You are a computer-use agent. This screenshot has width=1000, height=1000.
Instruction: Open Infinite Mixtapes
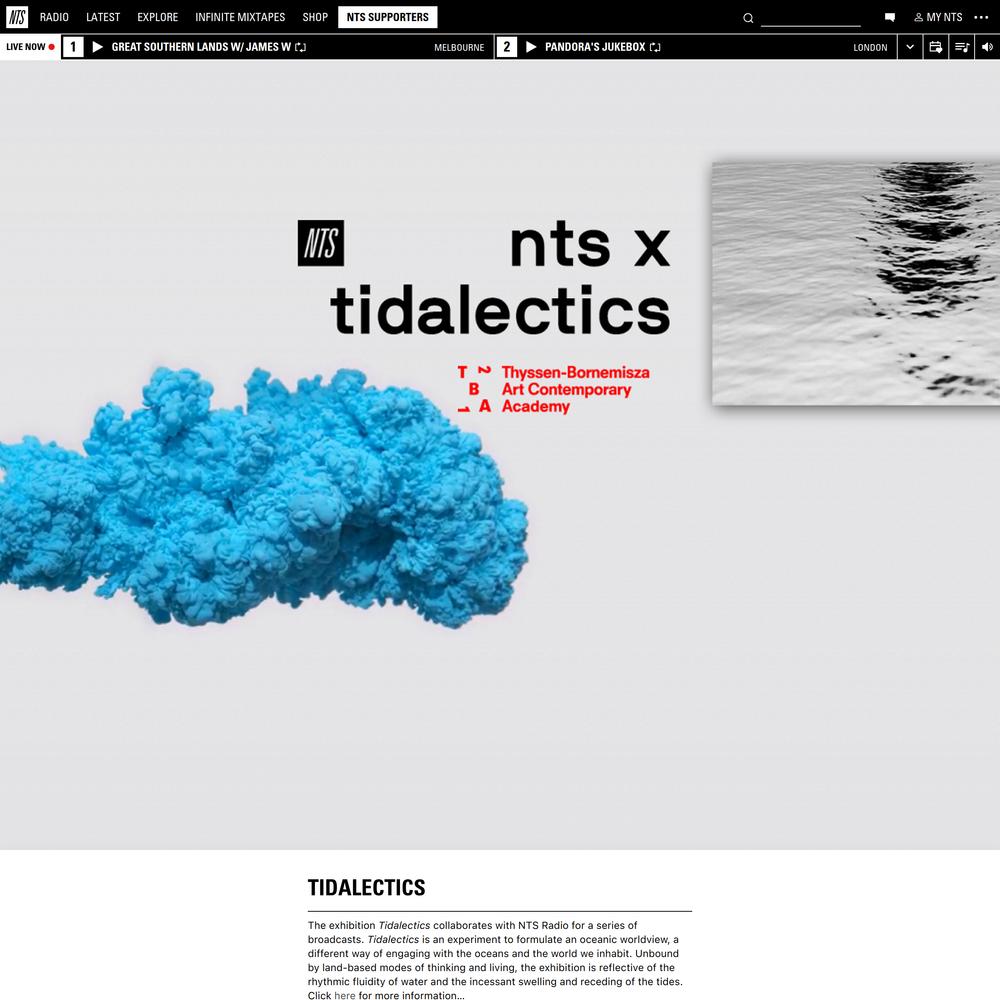240,17
